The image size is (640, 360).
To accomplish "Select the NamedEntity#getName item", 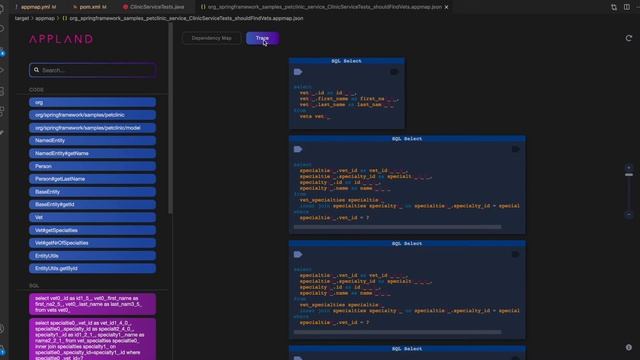I will [92, 153].
